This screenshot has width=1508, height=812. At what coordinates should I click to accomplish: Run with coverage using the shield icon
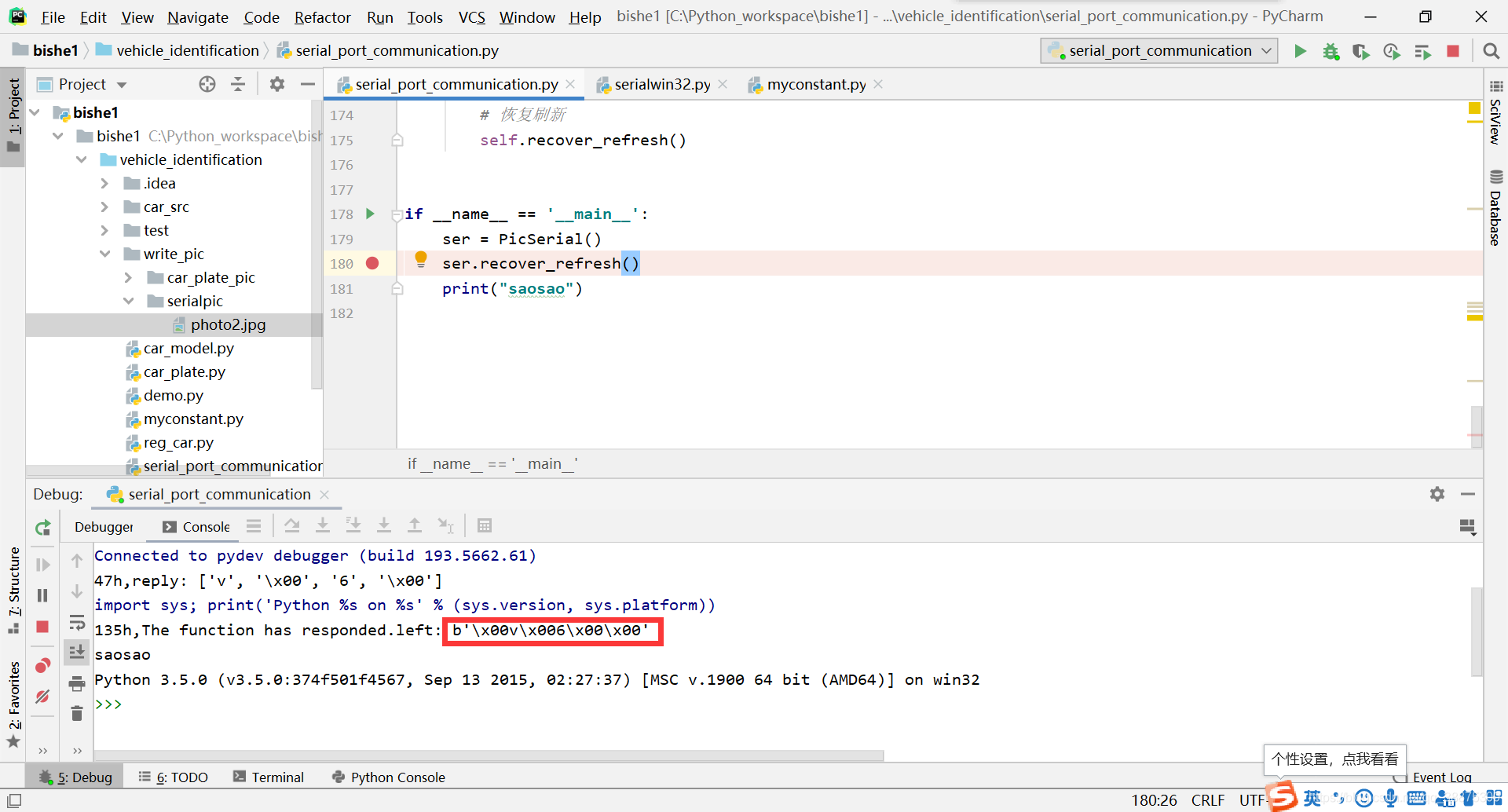point(1361,51)
